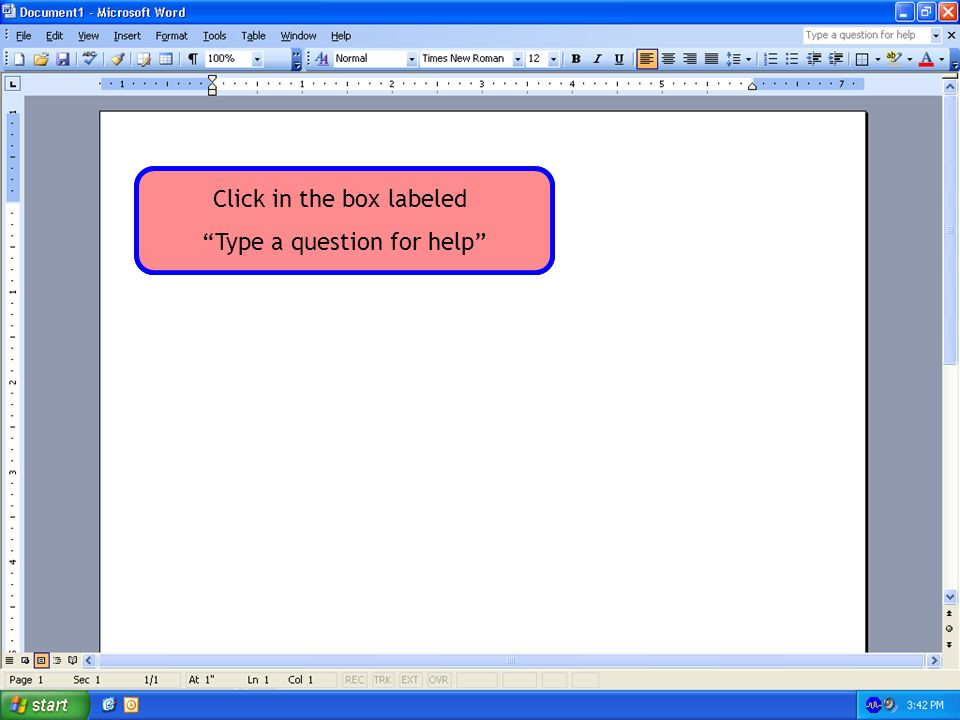
Task: Toggle bold formatting
Action: 576,59
